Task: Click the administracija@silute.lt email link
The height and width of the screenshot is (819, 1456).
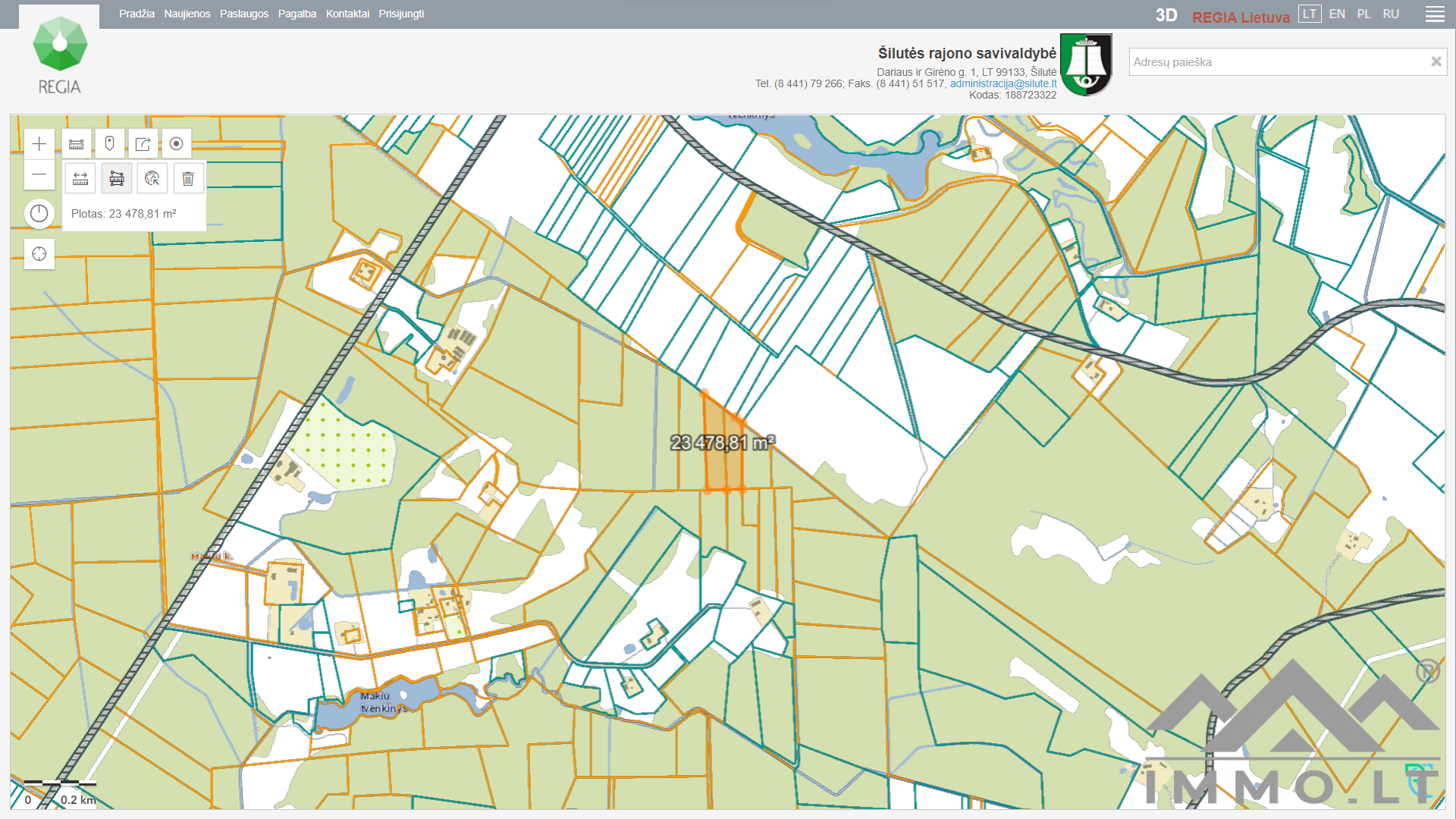Action: click(x=1003, y=83)
